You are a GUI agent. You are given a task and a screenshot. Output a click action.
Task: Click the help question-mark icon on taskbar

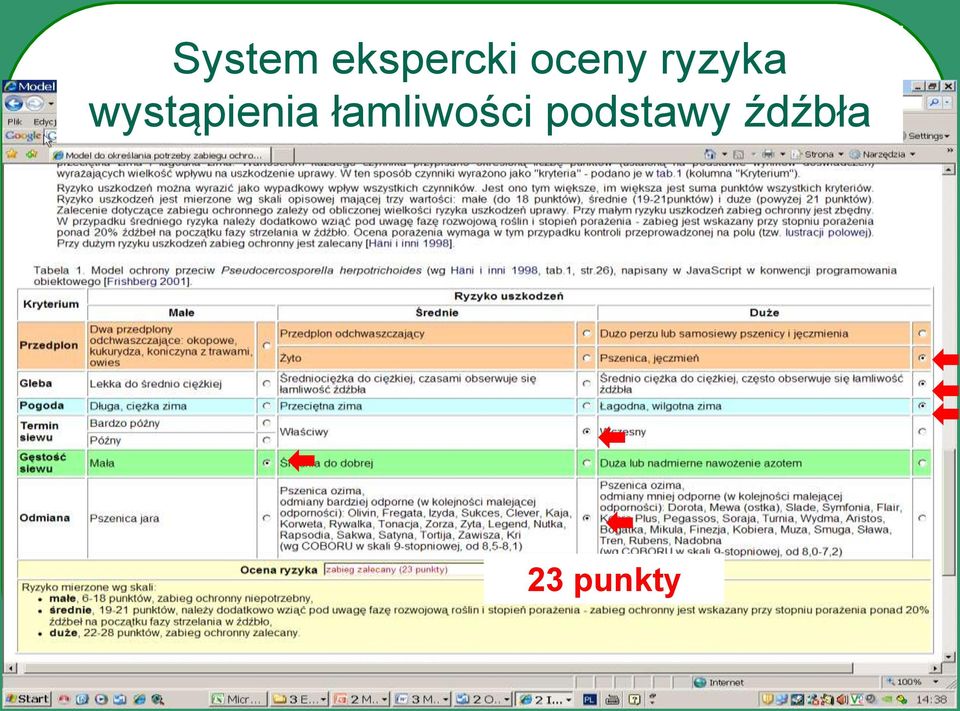click(x=634, y=699)
